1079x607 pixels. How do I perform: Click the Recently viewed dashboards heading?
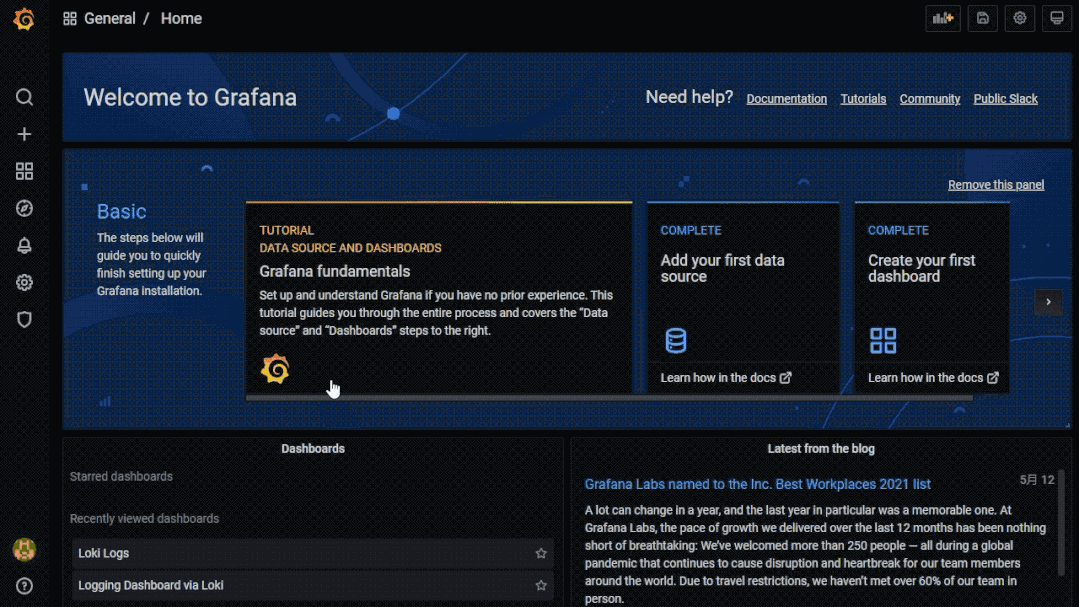145,519
